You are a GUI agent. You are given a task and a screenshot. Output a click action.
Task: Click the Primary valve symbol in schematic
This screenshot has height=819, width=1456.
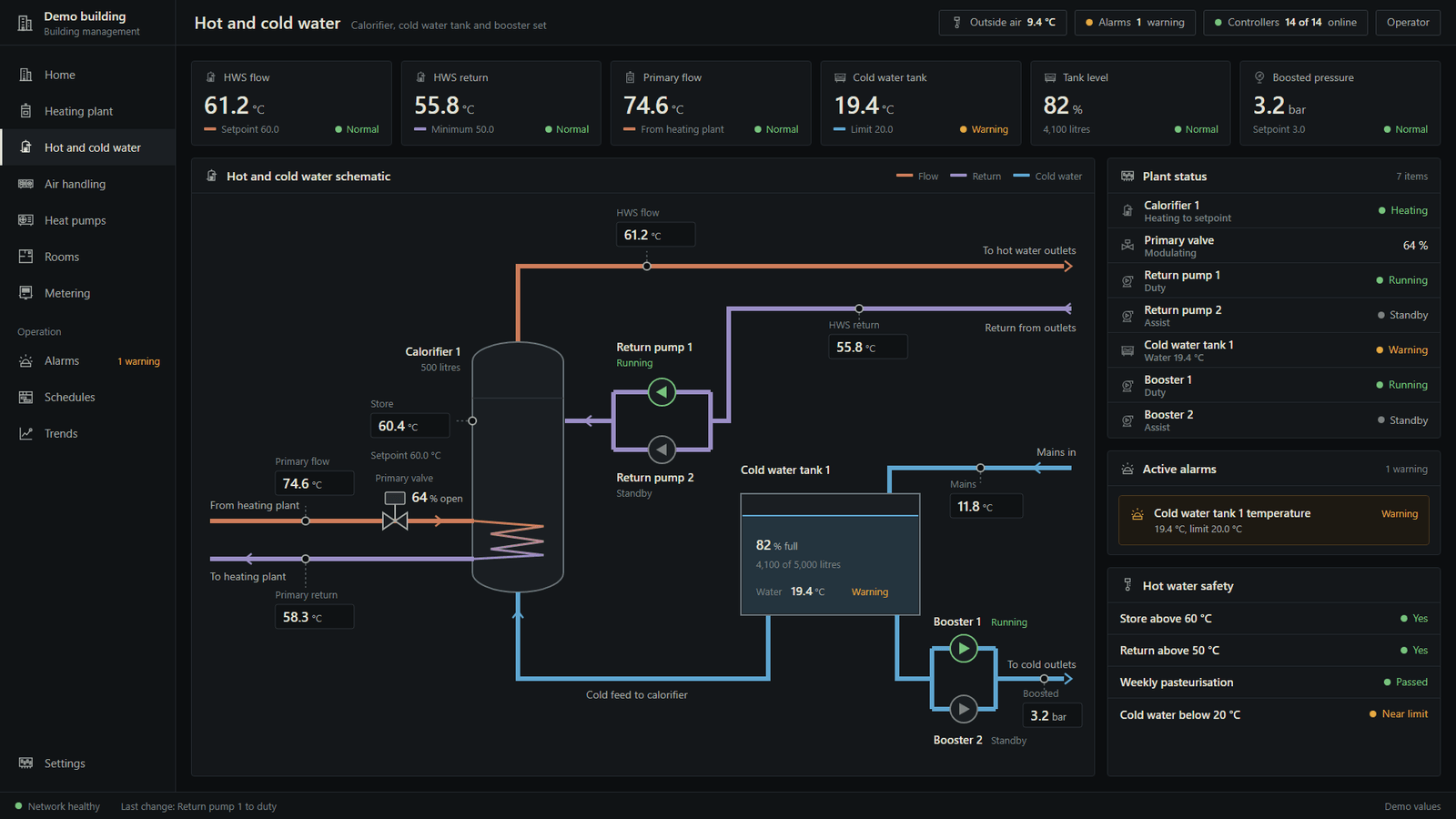[395, 511]
